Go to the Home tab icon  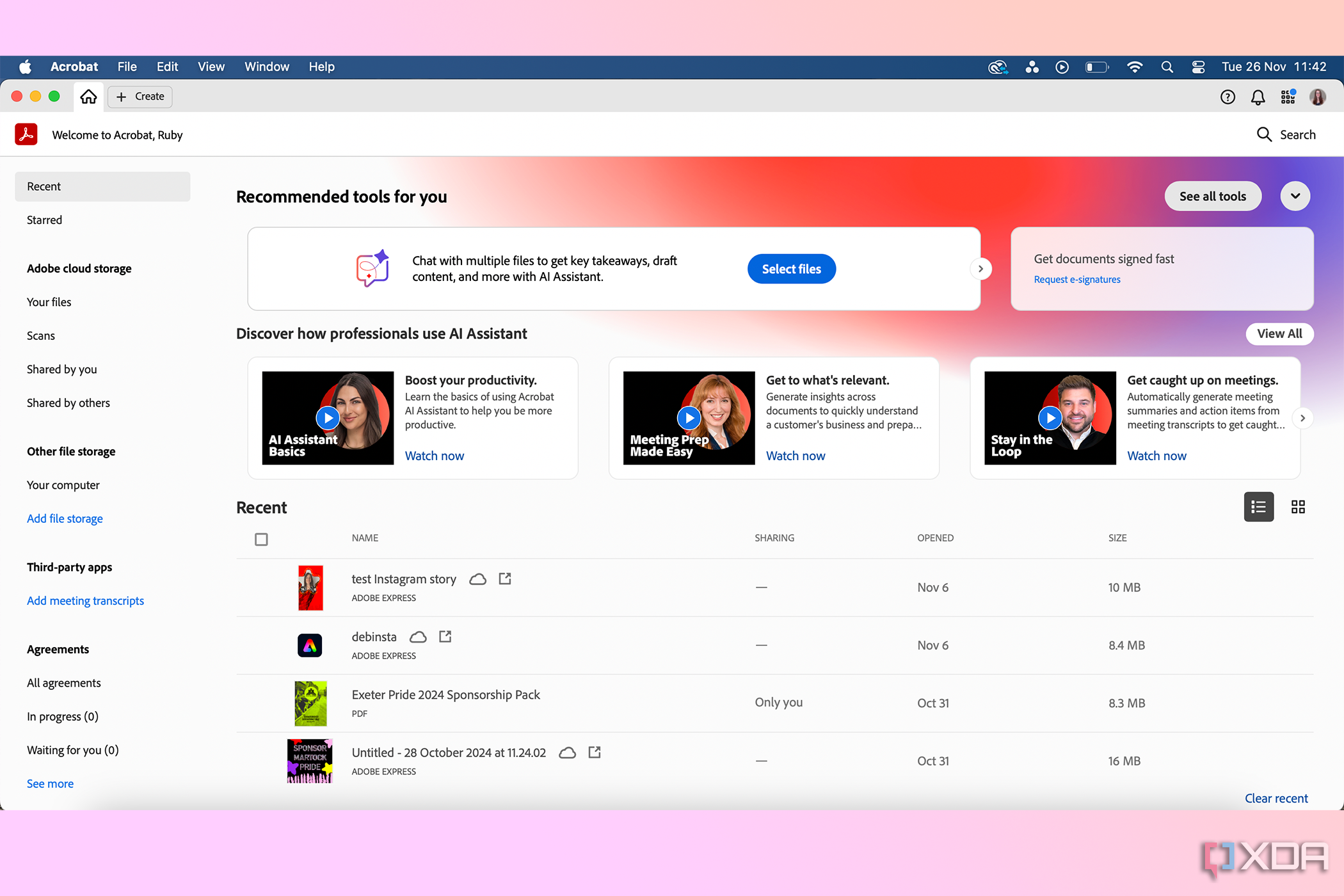click(x=88, y=97)
